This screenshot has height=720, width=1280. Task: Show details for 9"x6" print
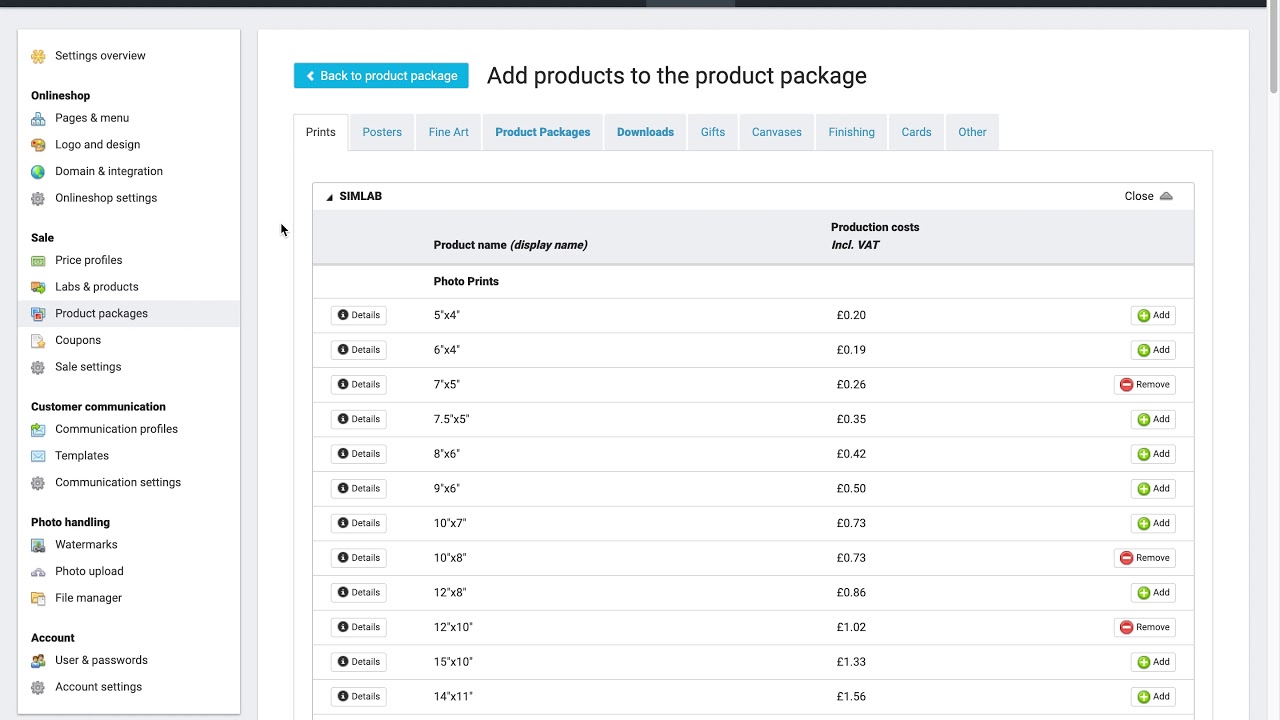pos(359,489)
